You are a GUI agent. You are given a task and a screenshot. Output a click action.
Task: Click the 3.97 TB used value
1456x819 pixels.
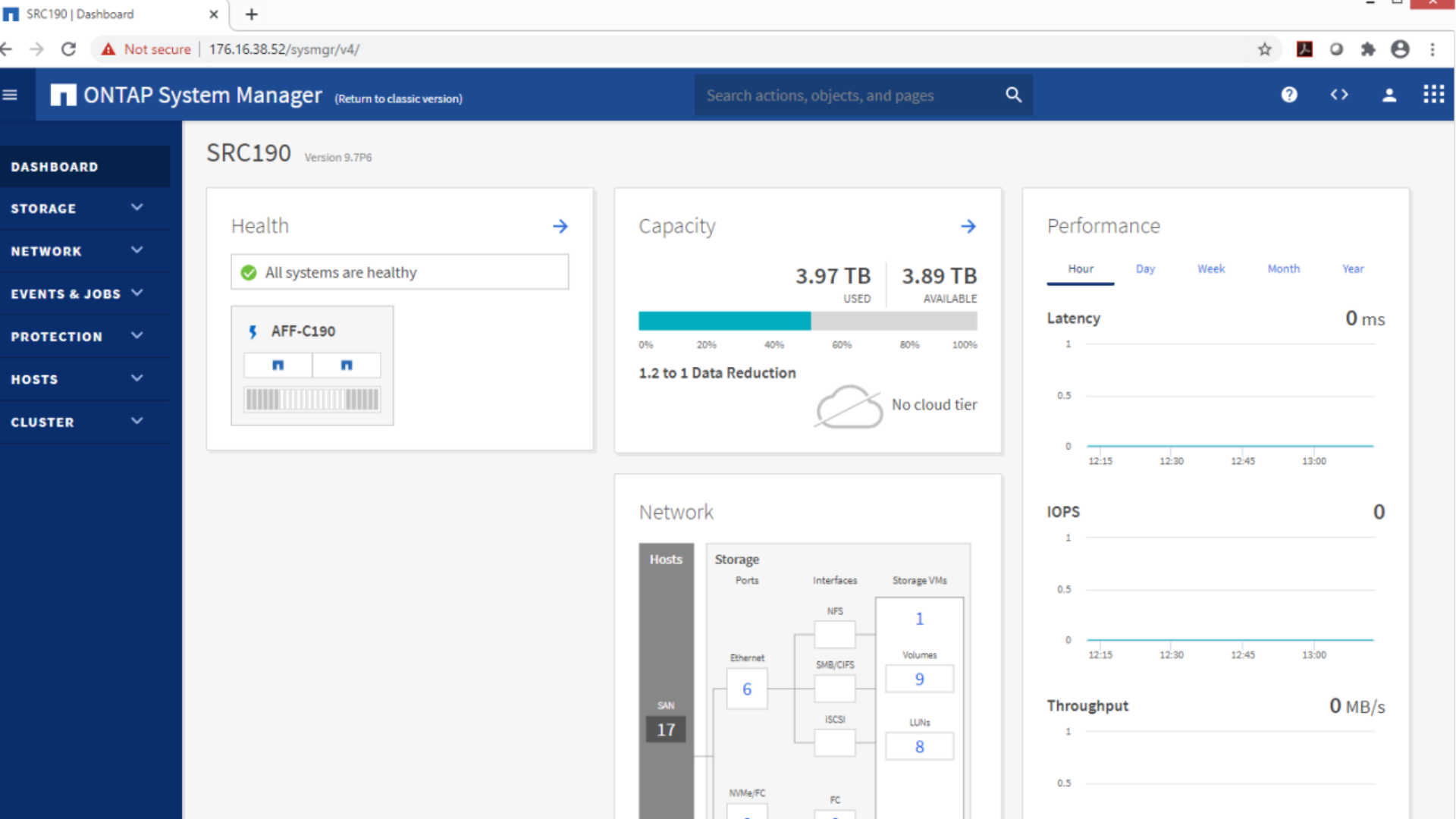coord(833,276)
